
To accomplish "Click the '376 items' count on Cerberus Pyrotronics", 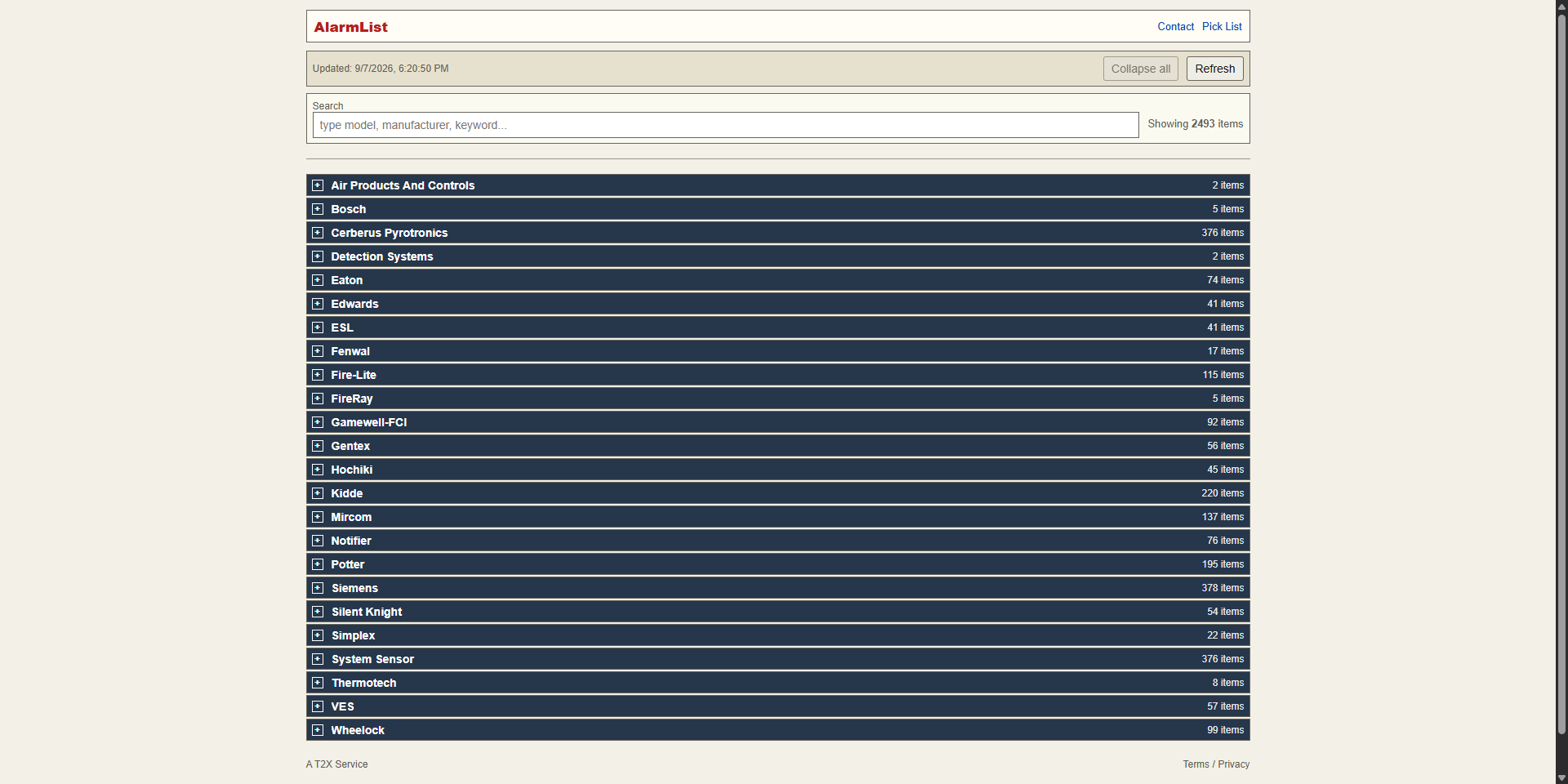I will pos(1223,233).
